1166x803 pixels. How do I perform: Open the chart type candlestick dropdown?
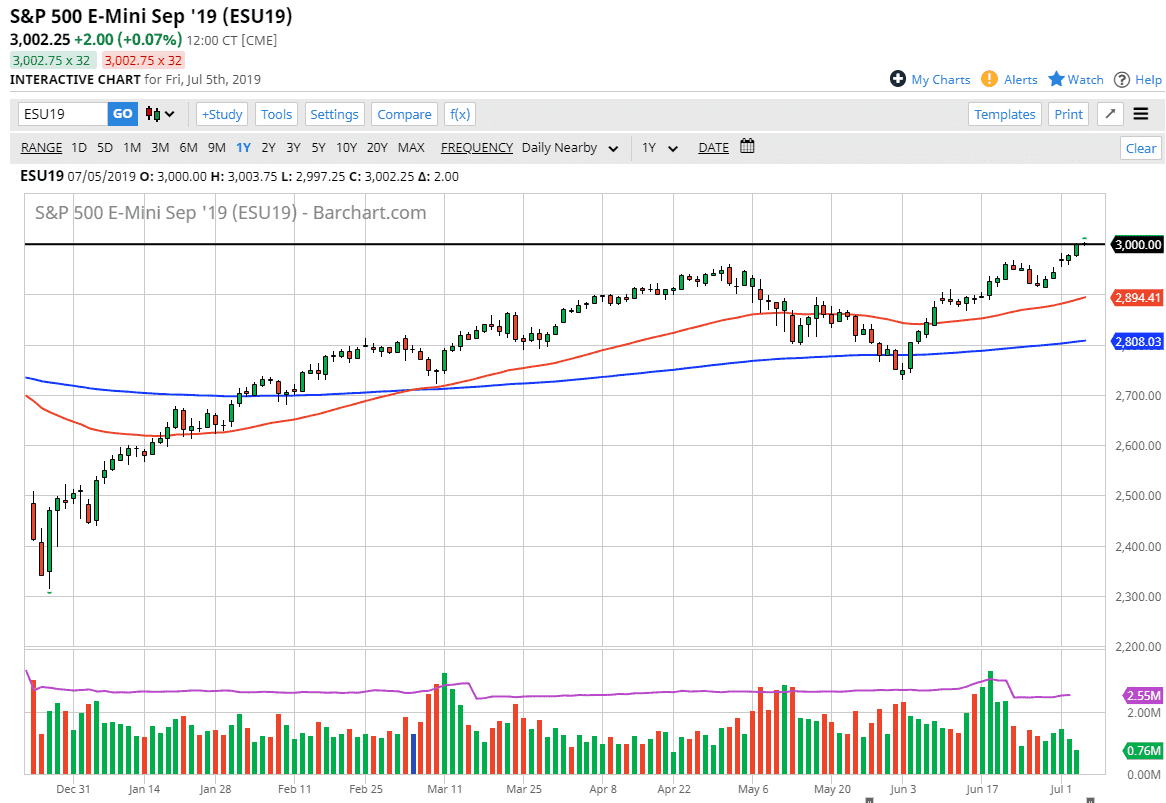click(160, 114)
